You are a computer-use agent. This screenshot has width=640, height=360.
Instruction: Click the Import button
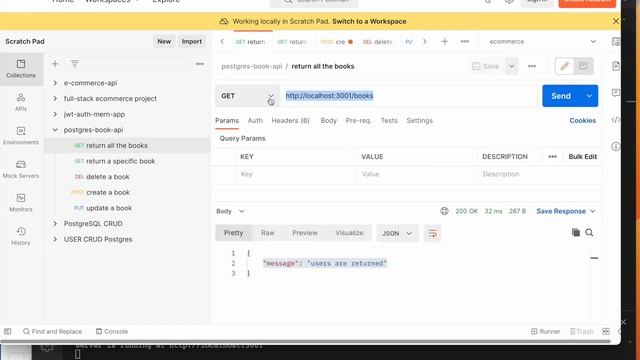click(x=192, y=42)
